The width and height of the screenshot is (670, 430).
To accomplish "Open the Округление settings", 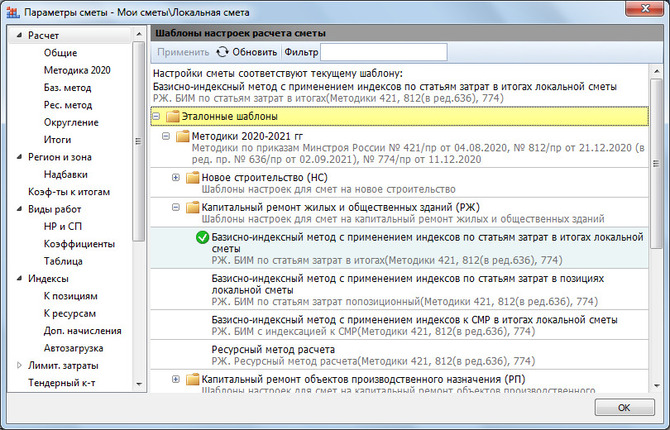I will [71, 122].
